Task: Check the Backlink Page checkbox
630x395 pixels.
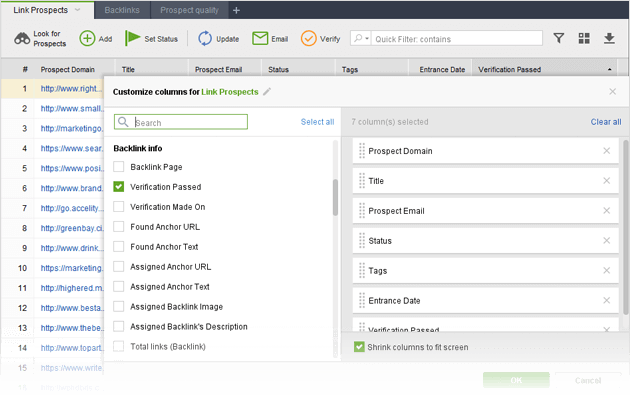Action: (x=119, y=167)
